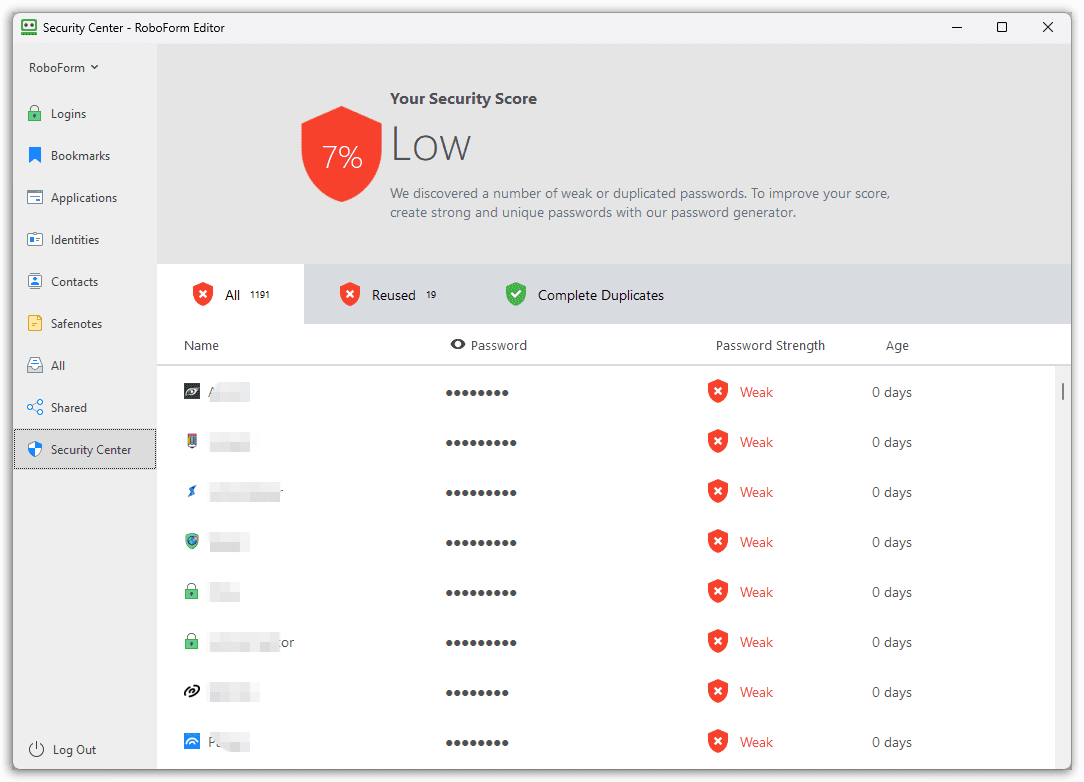The image size is (1084, 782).
Task: Select Security Center in the sidebar
Action: pyautogui.click(x=84, y=449)
